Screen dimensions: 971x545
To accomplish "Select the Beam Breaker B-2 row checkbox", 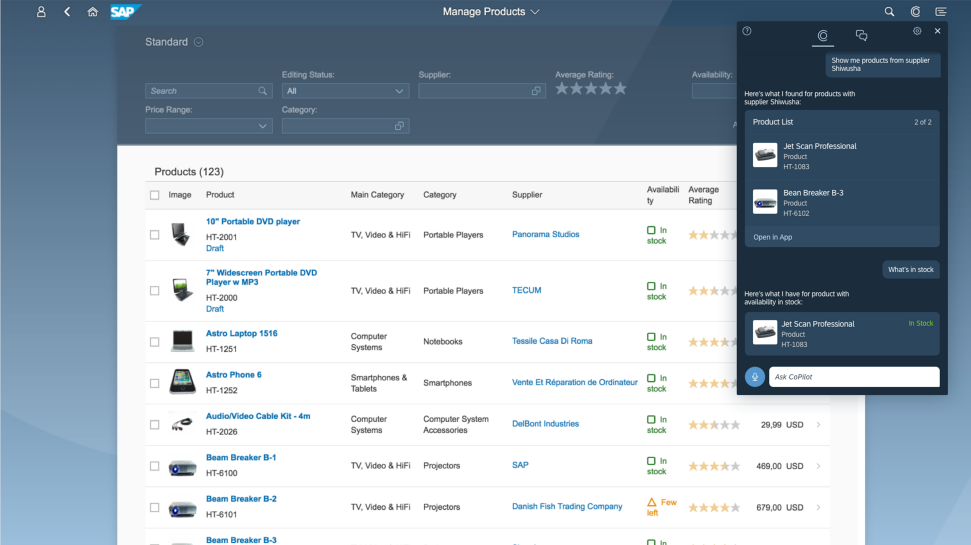I will point(154,508).
